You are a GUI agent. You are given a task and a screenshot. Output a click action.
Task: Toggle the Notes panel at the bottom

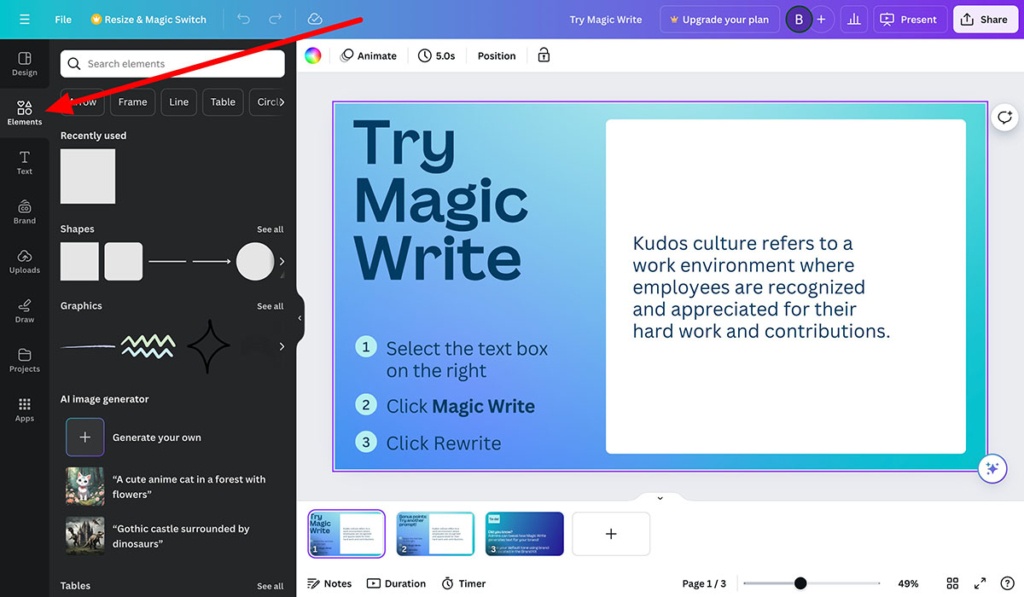(x=330, y=583)
